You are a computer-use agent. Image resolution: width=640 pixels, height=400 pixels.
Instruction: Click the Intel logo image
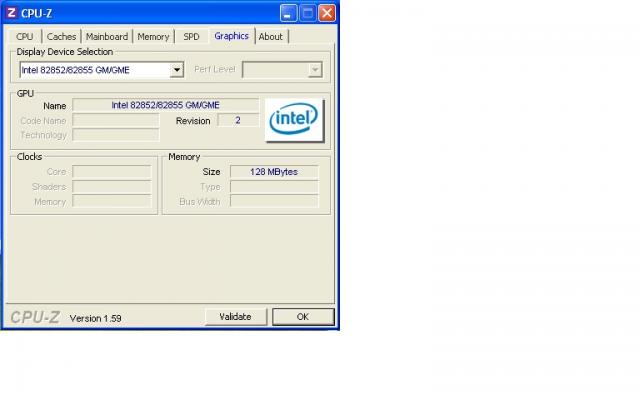293,120
